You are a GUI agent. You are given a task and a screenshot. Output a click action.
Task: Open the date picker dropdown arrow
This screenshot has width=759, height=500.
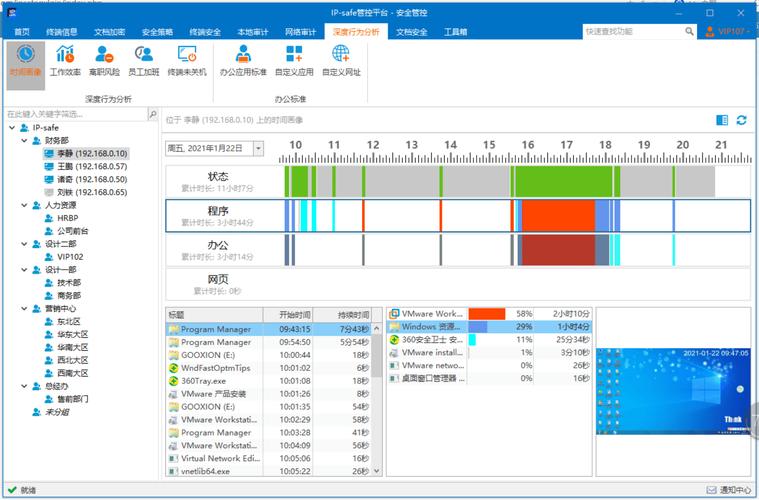pos(258,148)
